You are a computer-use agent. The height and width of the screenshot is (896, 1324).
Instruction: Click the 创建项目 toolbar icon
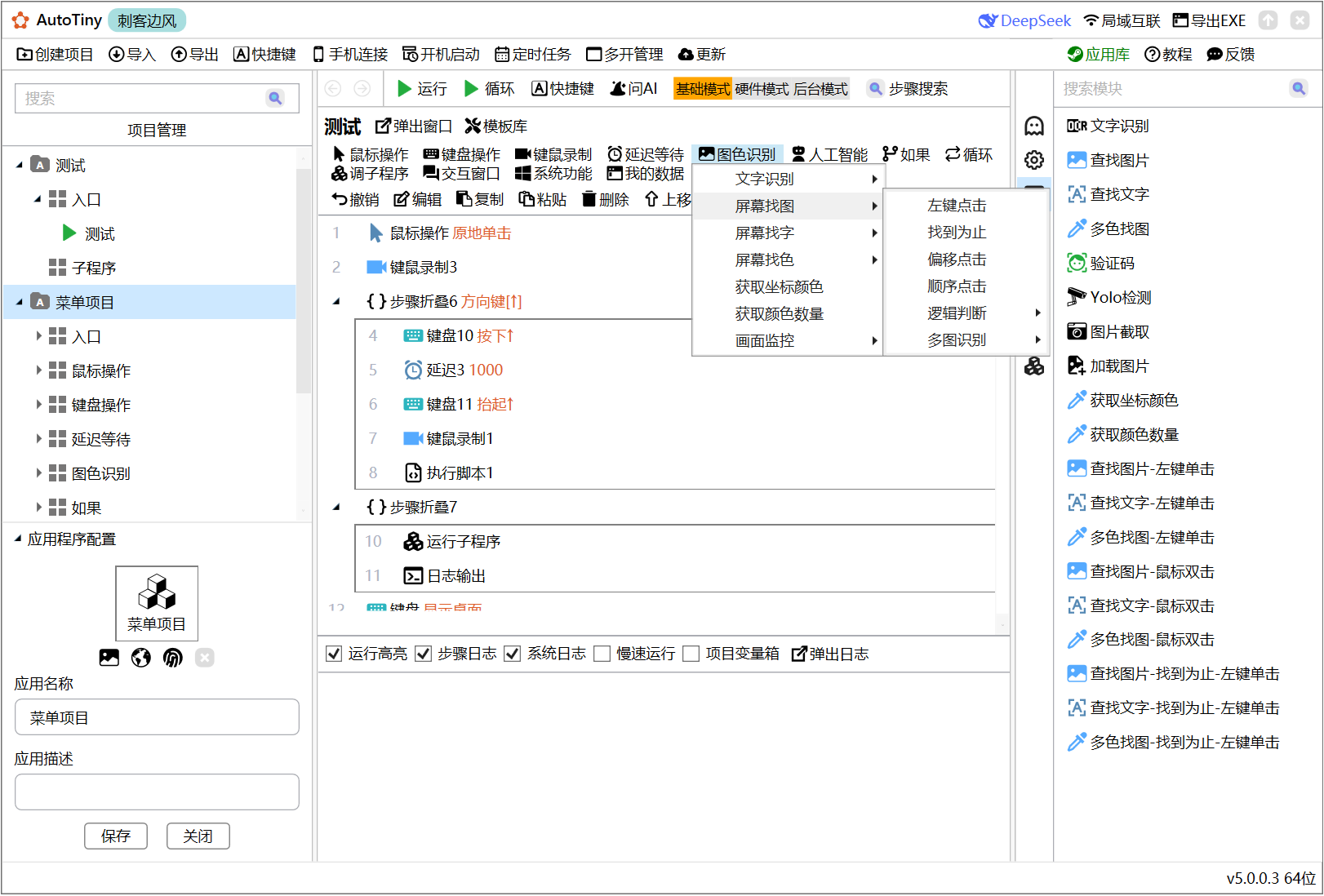tap(24, 55)
